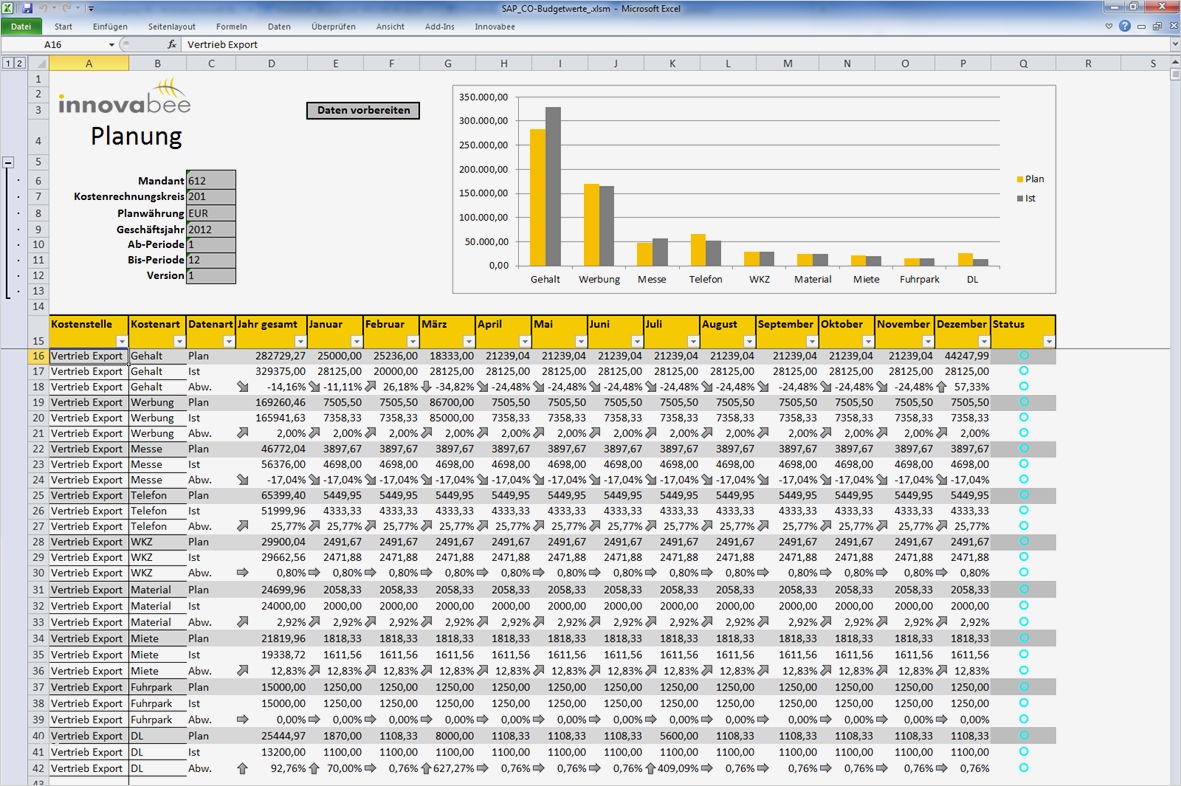This screenshot has height=786, width=1181.
Task: Click the Undo arrow icon
Action: point(44,8)
